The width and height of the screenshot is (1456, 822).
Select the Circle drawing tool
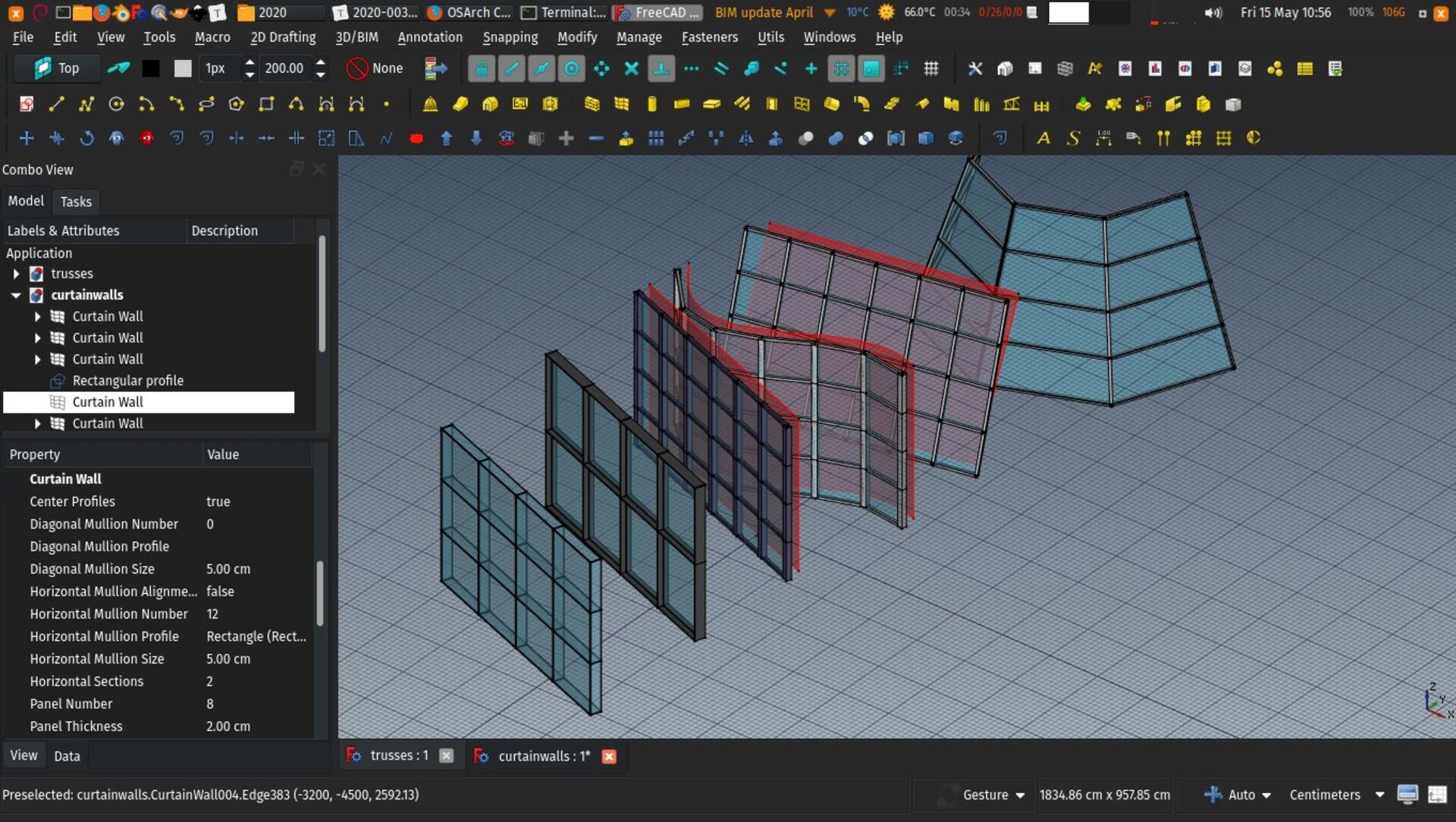tap(116, 104)
